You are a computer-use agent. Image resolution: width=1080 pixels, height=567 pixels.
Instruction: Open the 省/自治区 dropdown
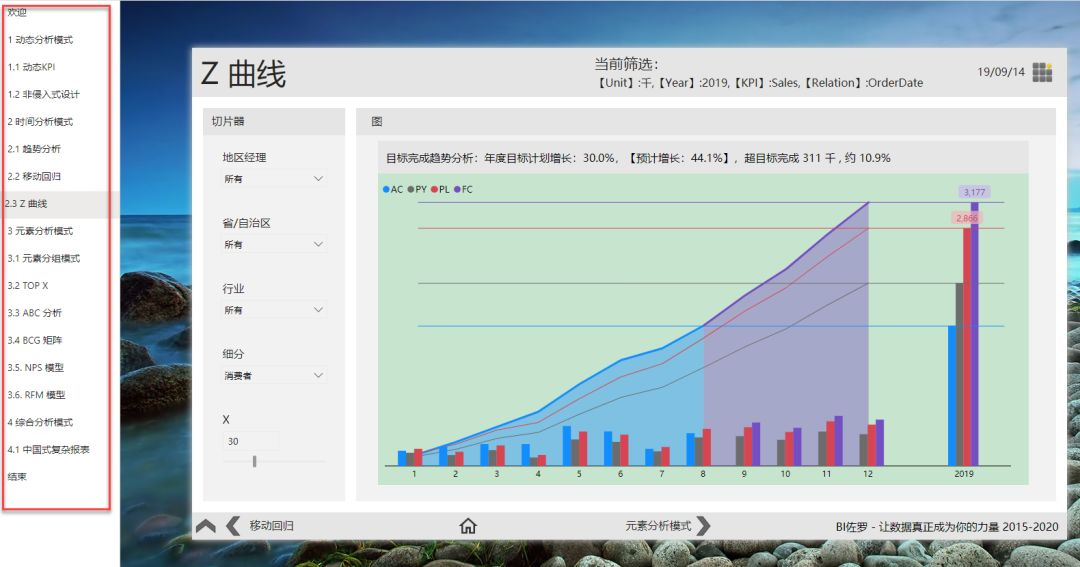coord(273,244)
